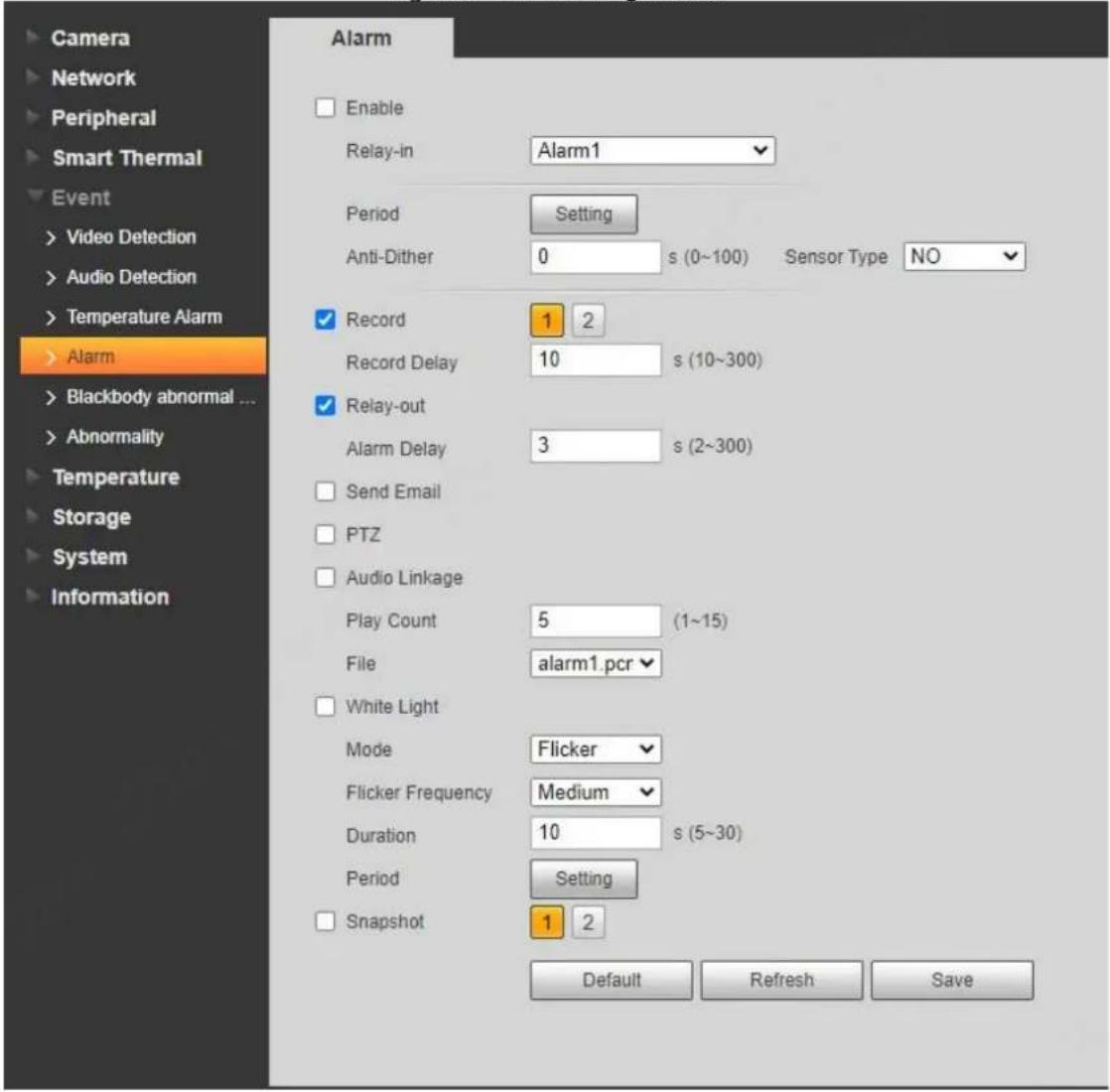Enable the PTZ checkbox

tap(325, 534)
